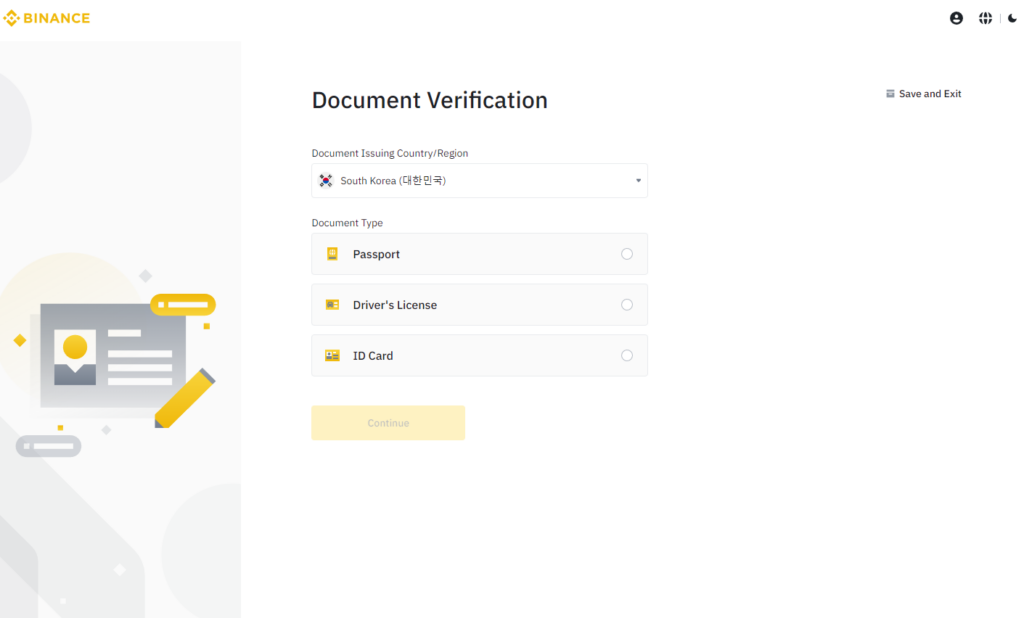Click the Driver's License label text
The image size is (1024, 618).
(x=395, y=305)
